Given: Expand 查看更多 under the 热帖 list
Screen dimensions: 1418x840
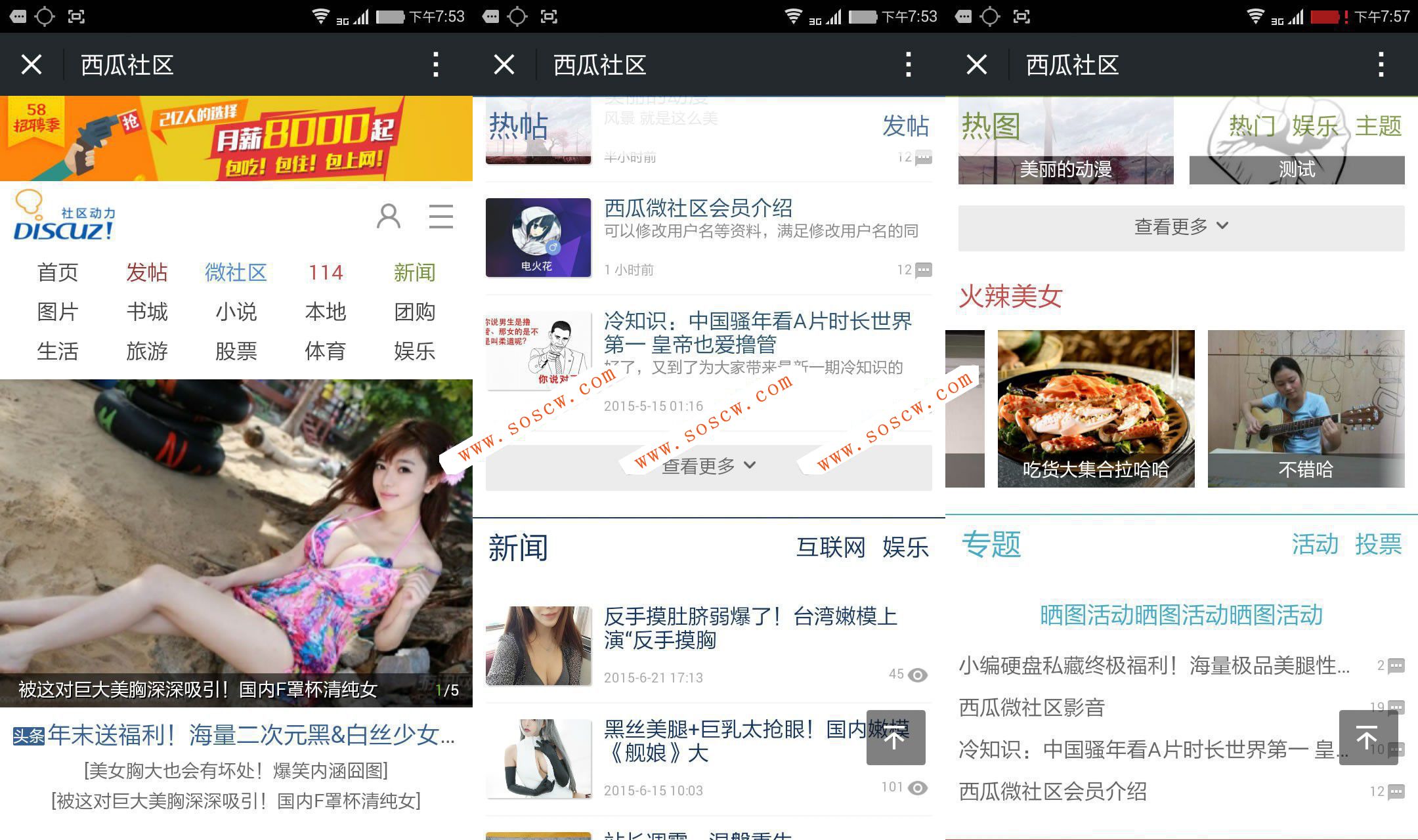Looking at the screenshot, I should [x=709, y=467].
